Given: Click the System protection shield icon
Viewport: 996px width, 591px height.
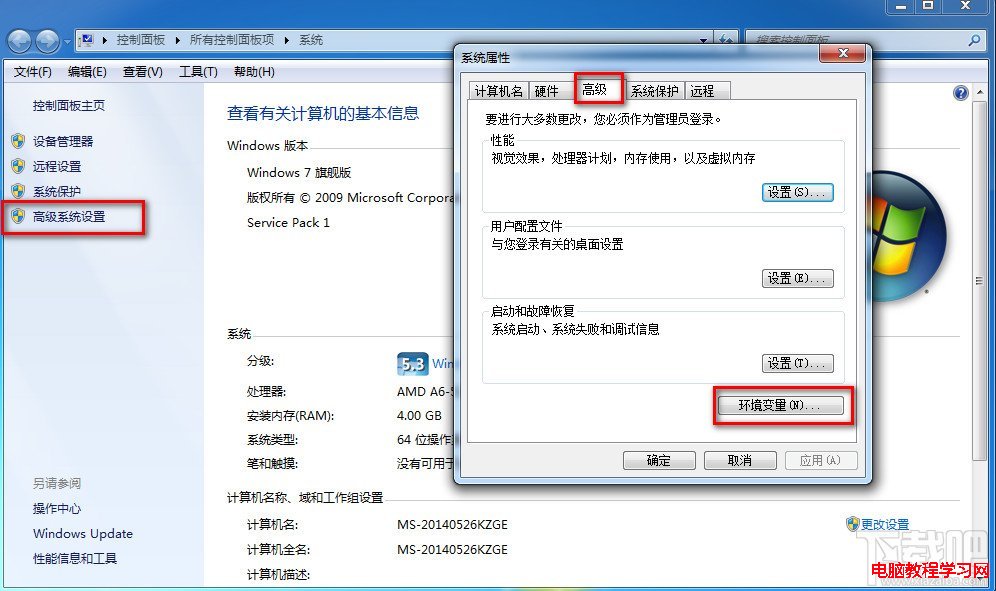Looking at the screenshot, I should click(x=18, y=191).
